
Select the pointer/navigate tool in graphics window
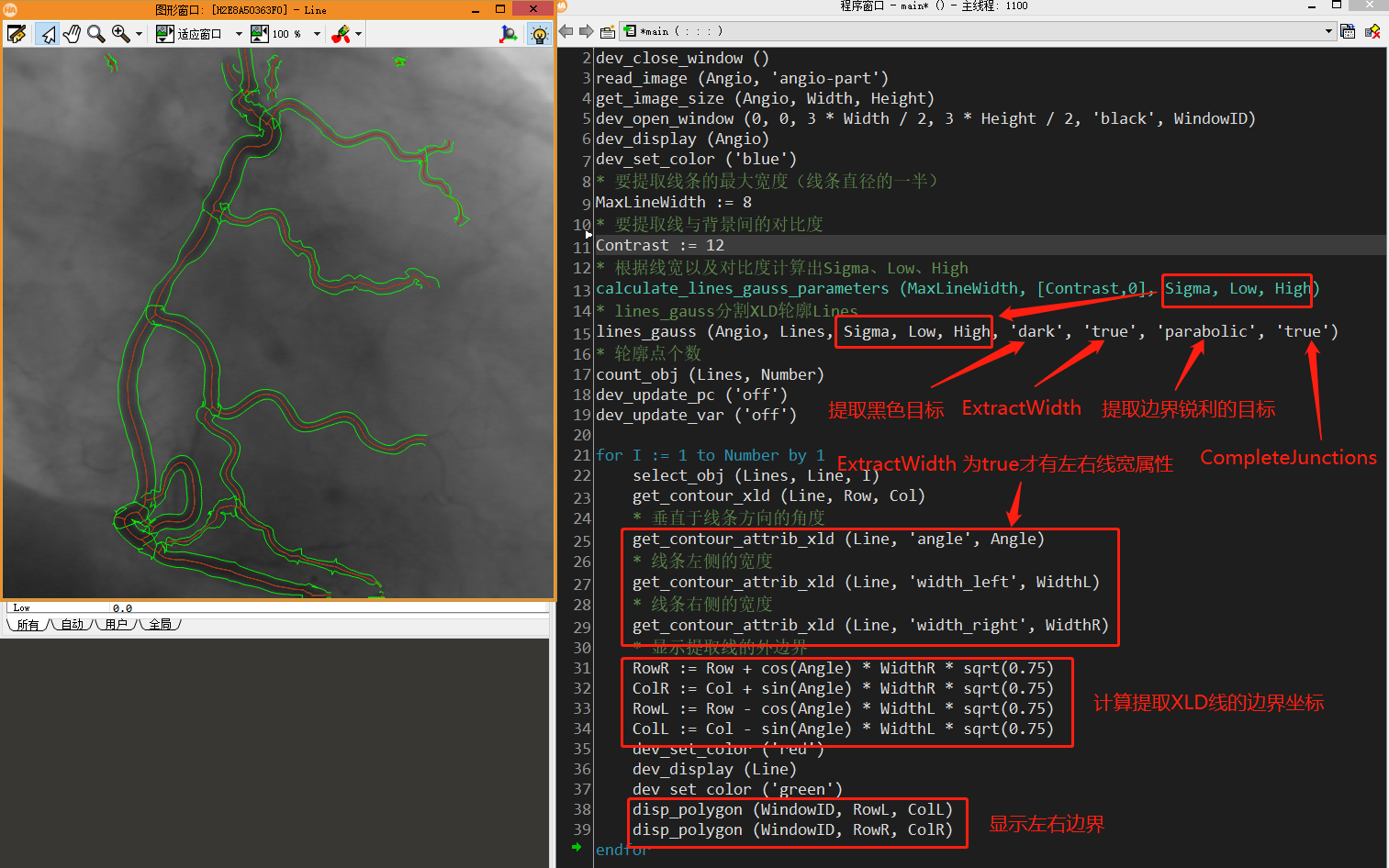point(47,34)
